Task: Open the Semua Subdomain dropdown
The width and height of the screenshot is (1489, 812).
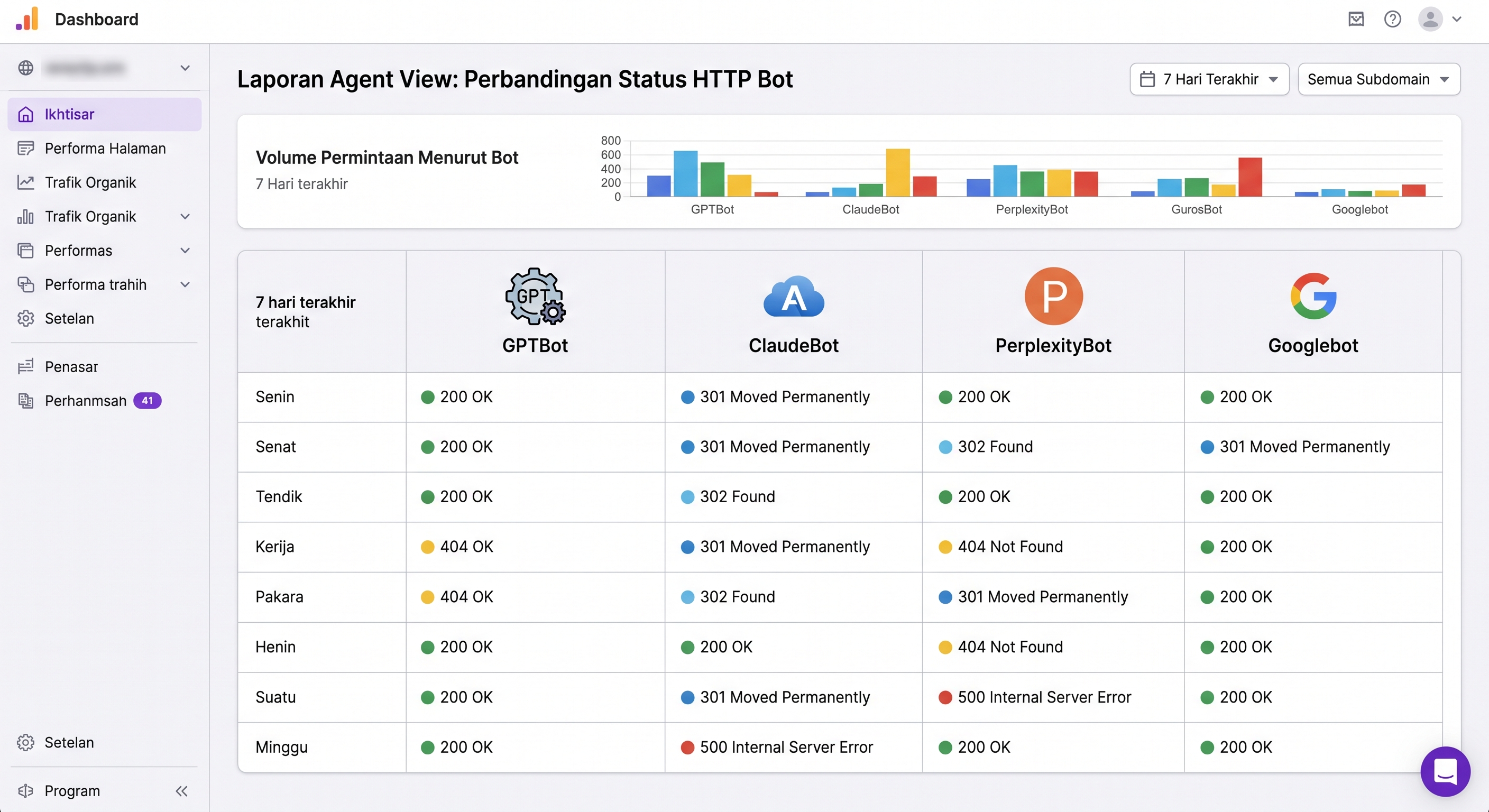Action: (x=1378, y=79)
